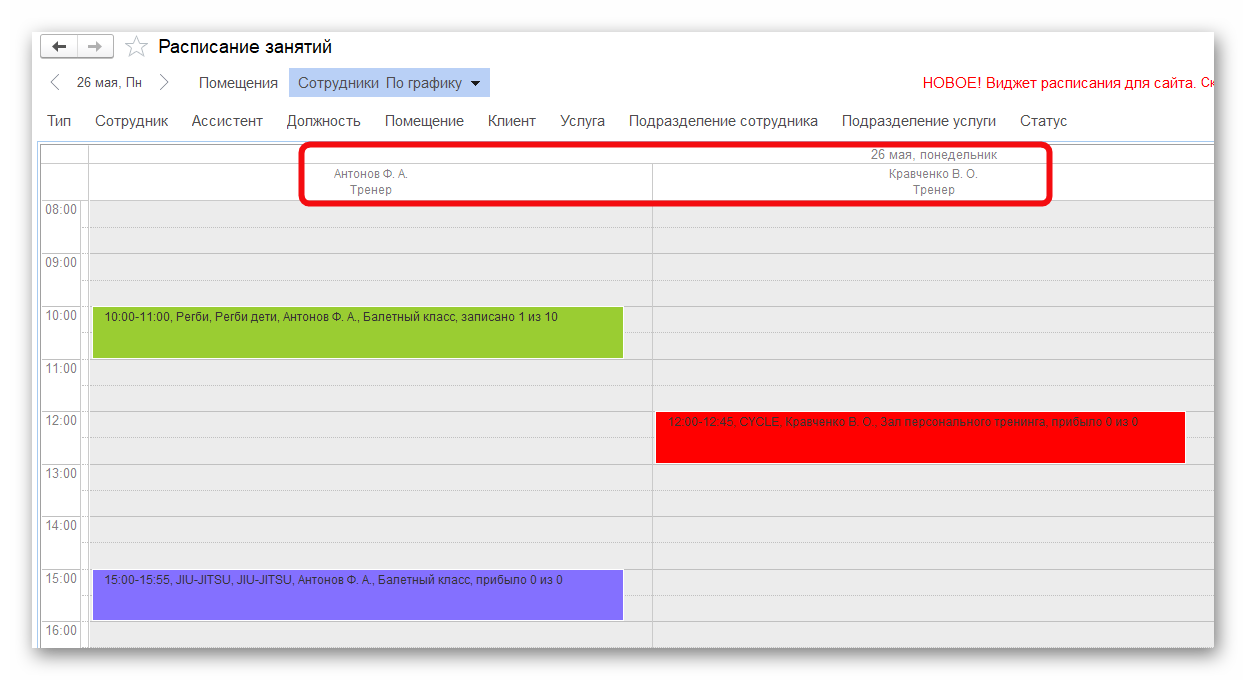
Task: Click the red НОВОЕ! widget announcement link
Action: point(1067,83)
